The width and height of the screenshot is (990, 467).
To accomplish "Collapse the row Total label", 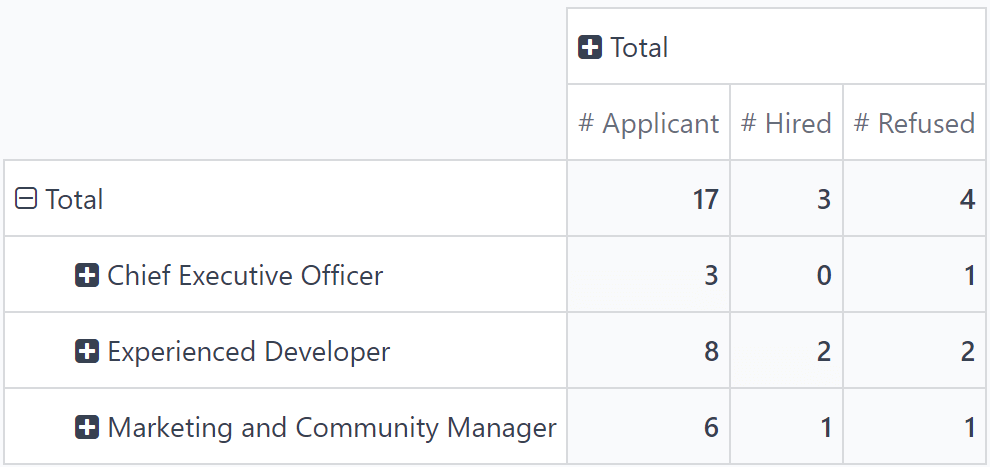I will 74,199.
